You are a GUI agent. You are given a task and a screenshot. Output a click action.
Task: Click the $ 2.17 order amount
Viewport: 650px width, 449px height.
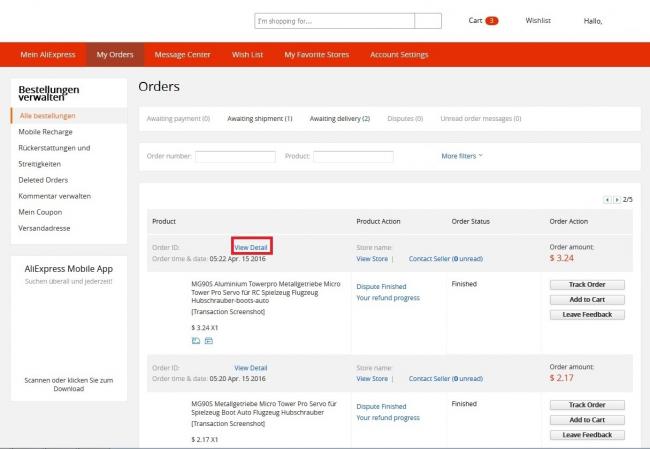tap(562, 378)
